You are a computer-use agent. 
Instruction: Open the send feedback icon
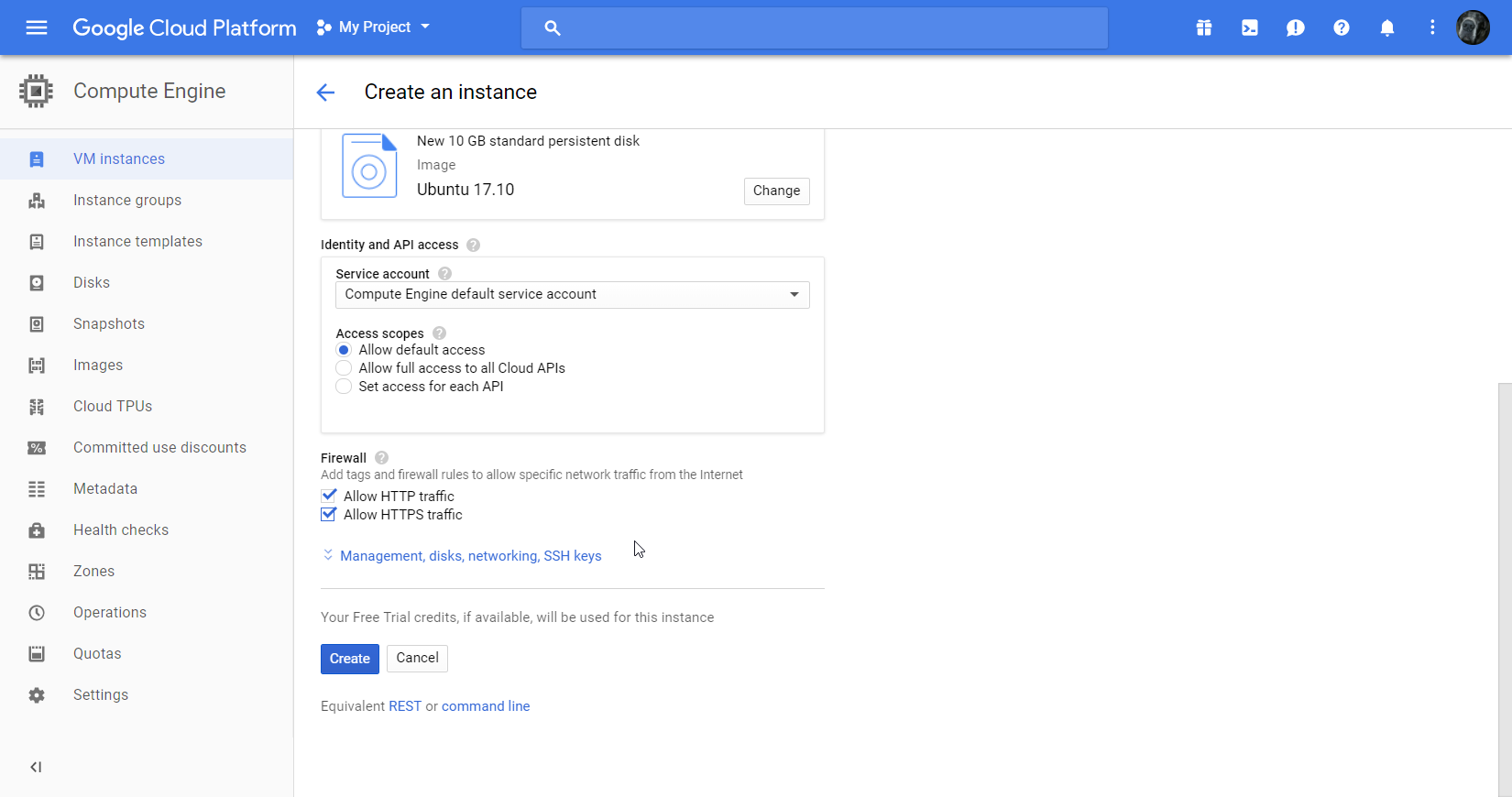point(1296,27)
